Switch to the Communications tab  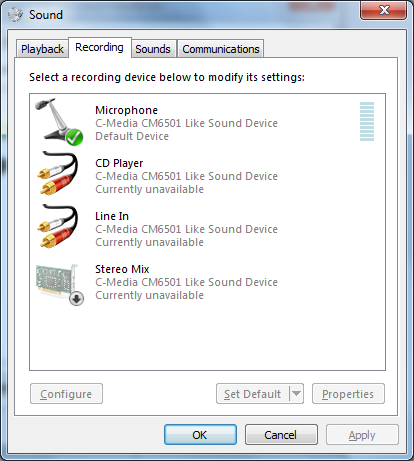221,49
